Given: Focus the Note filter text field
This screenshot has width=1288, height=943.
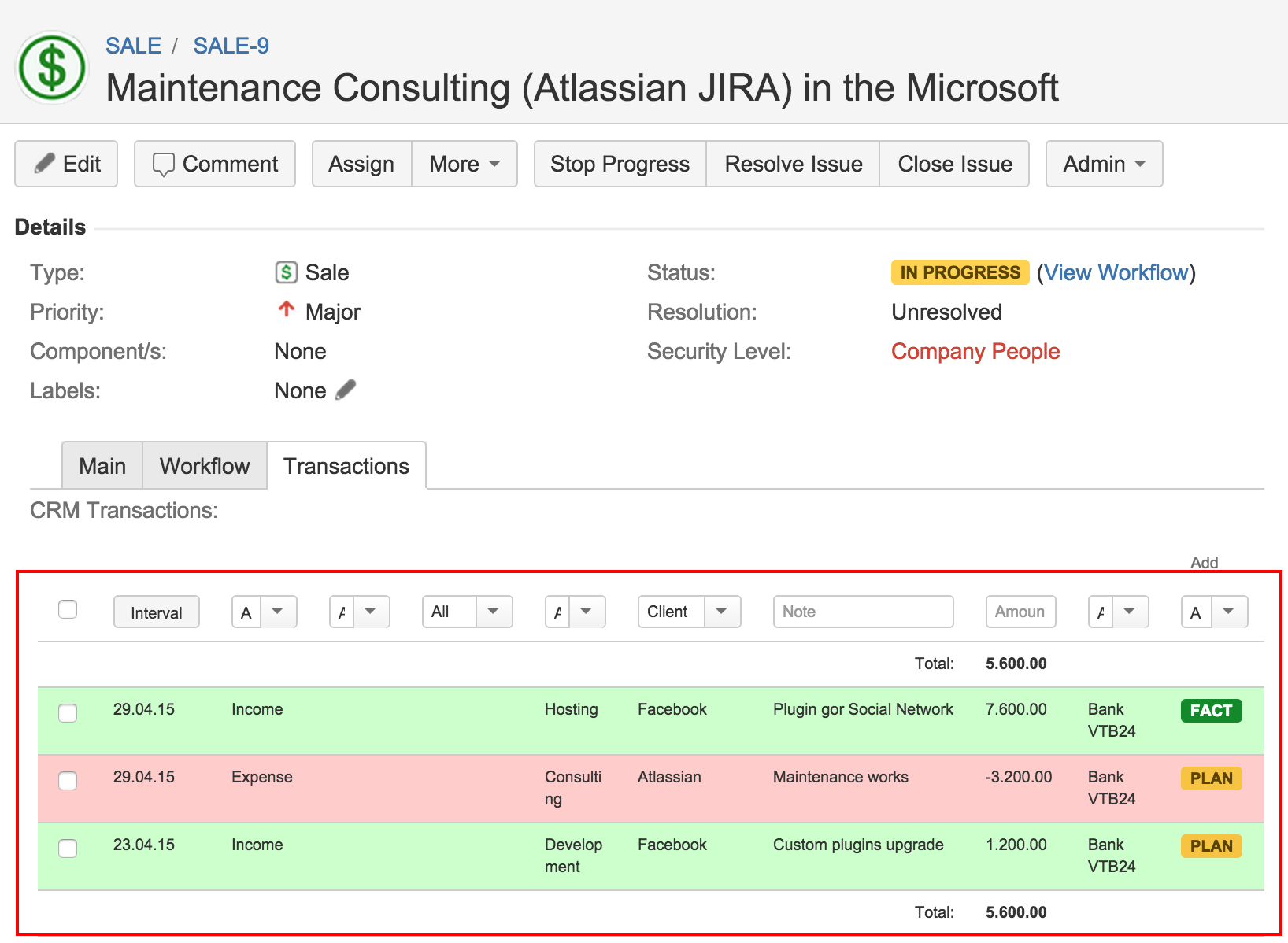Looking at the screenshot, I should (863, 612).
